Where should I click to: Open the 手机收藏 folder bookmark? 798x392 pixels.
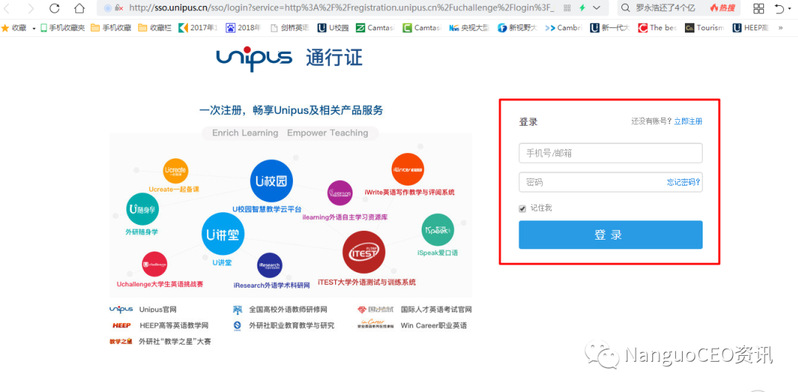click(x=110, y=28)
